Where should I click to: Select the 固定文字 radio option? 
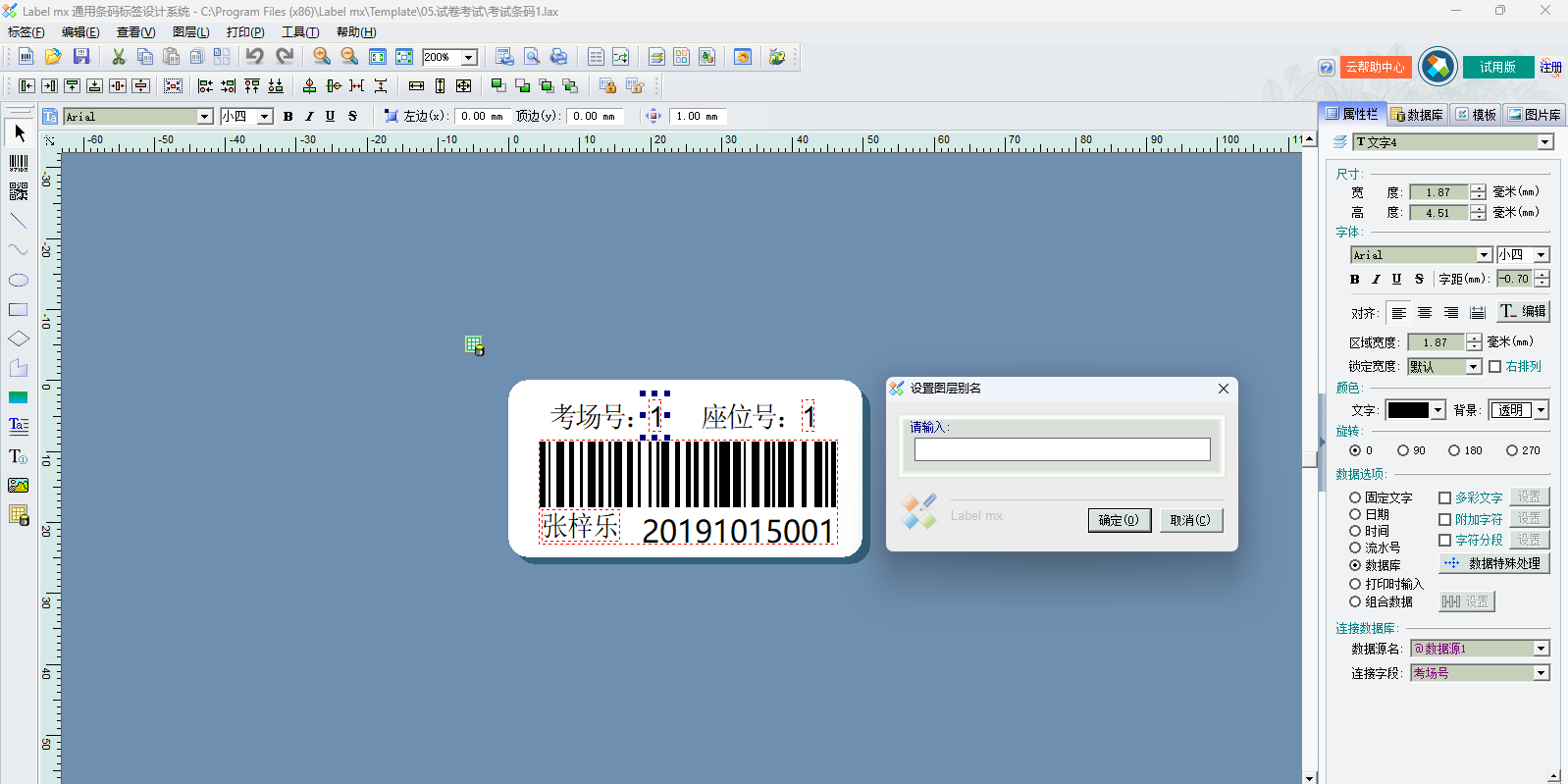pyautogui.click(x=1355, y=497)
